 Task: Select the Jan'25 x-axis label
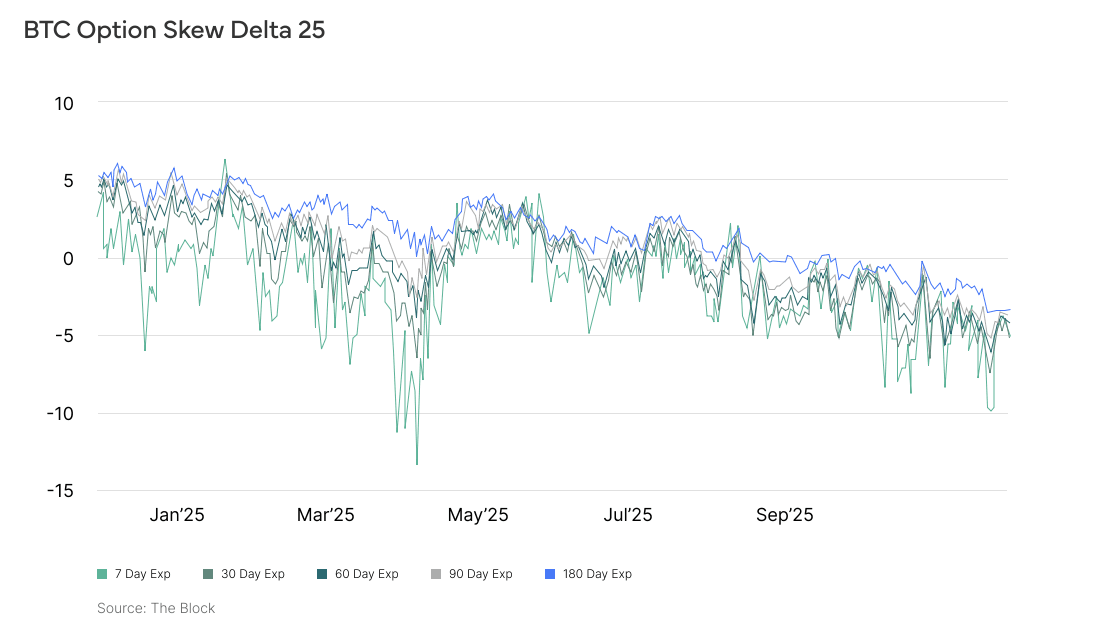coord(177,516)
